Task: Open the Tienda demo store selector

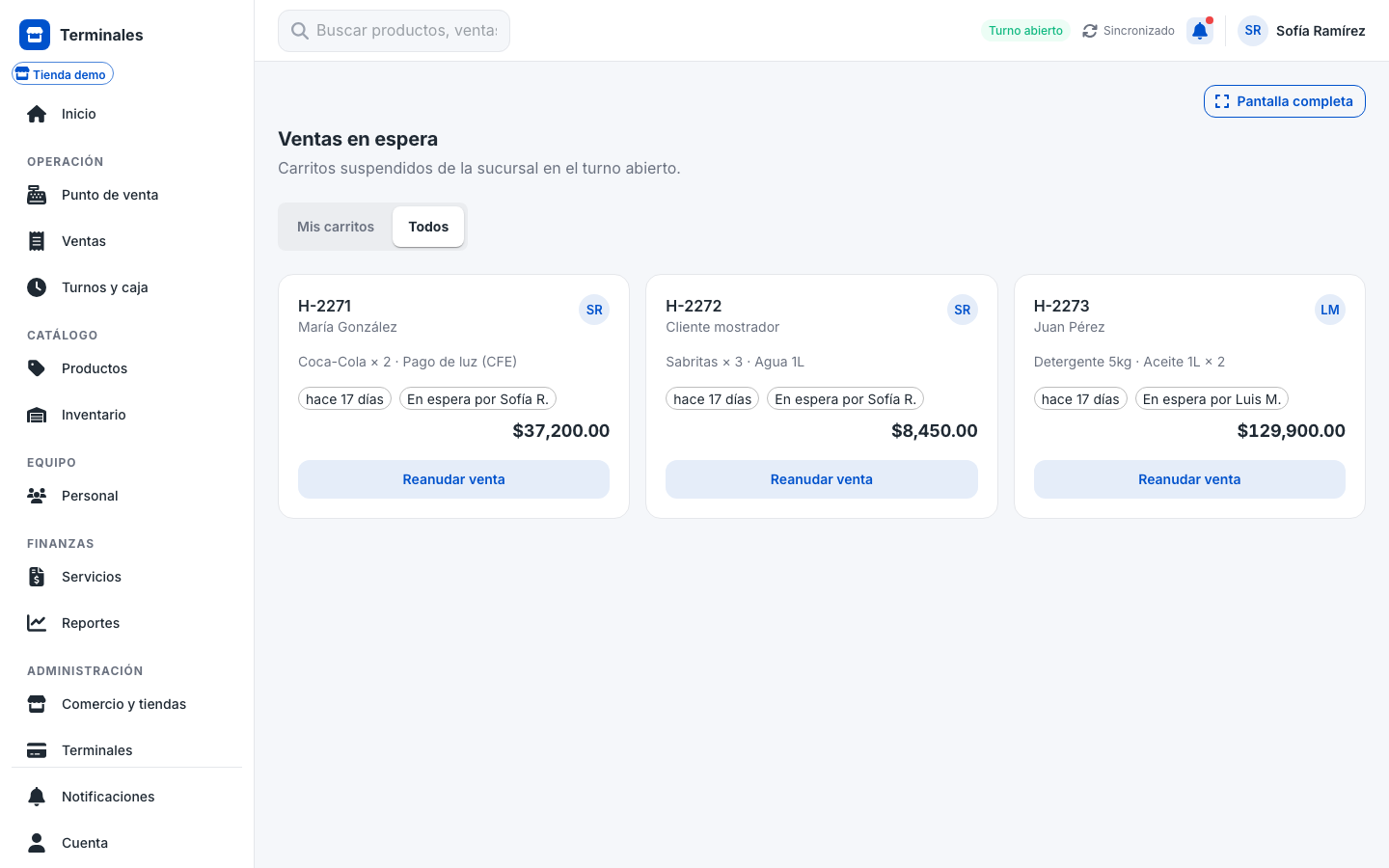Action: [63, 74]
